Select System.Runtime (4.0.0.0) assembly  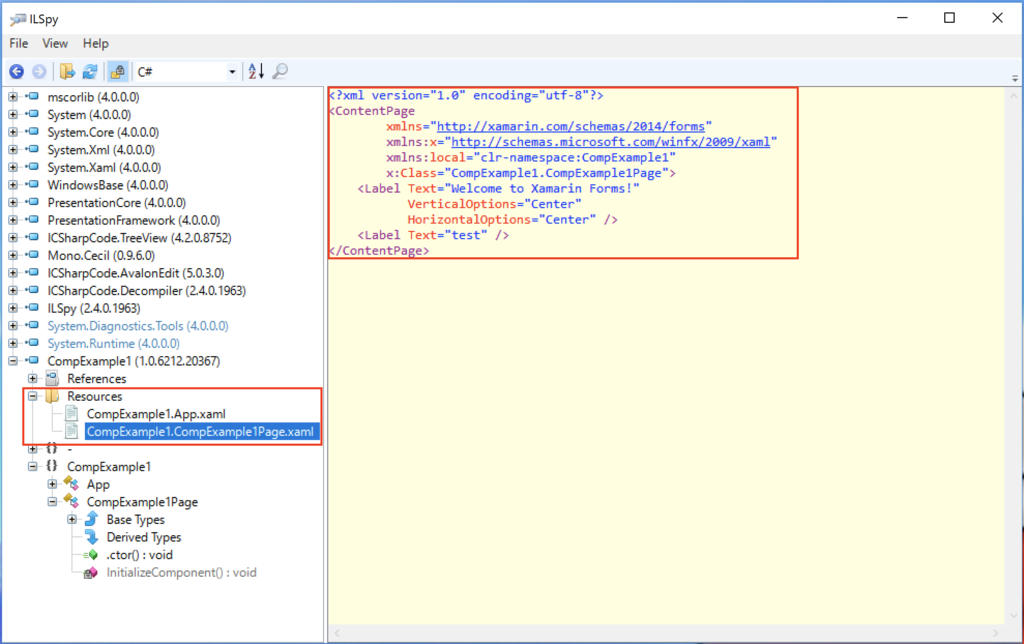pos(114,344)
